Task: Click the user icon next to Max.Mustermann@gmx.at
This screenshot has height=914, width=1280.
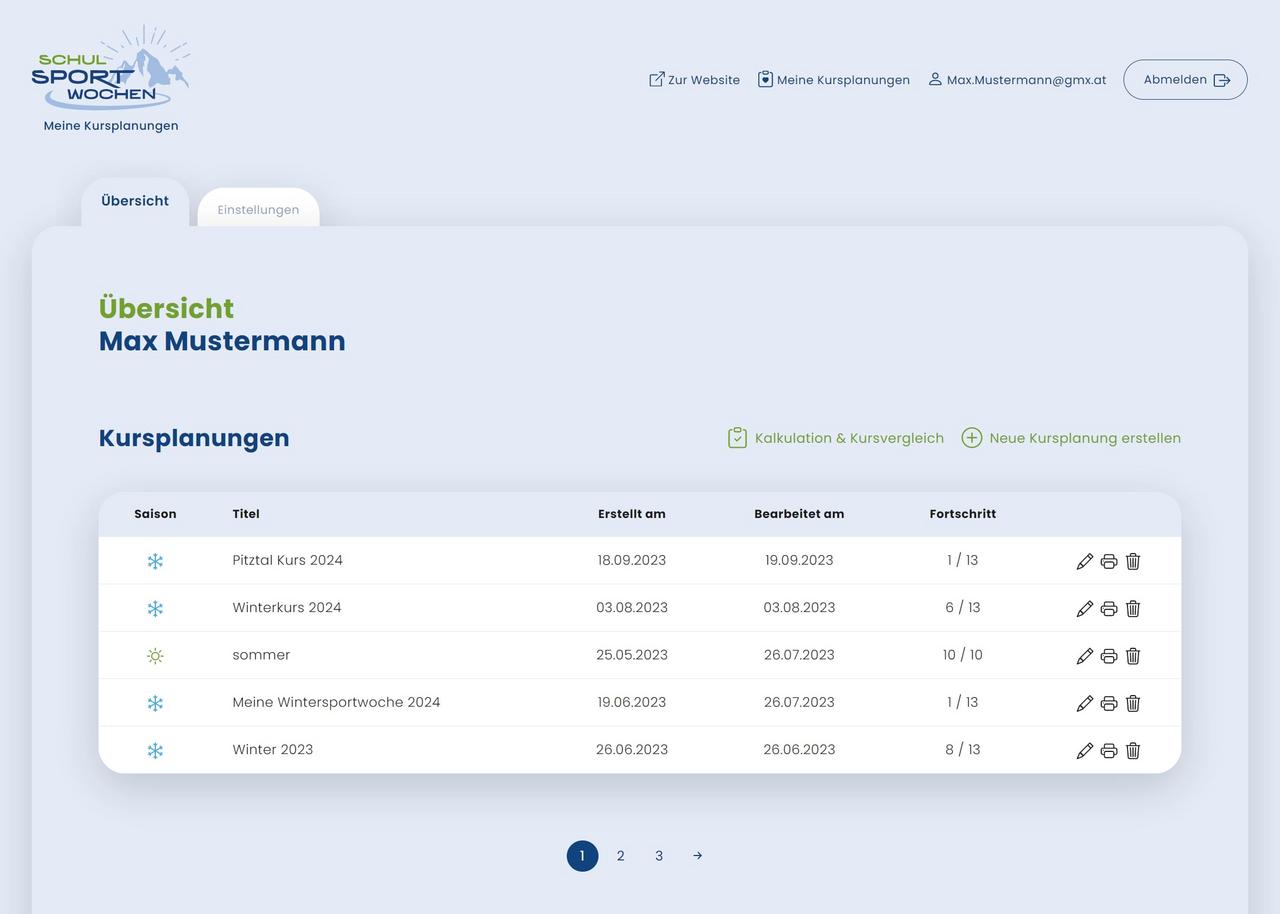Action: click(935, 79)
